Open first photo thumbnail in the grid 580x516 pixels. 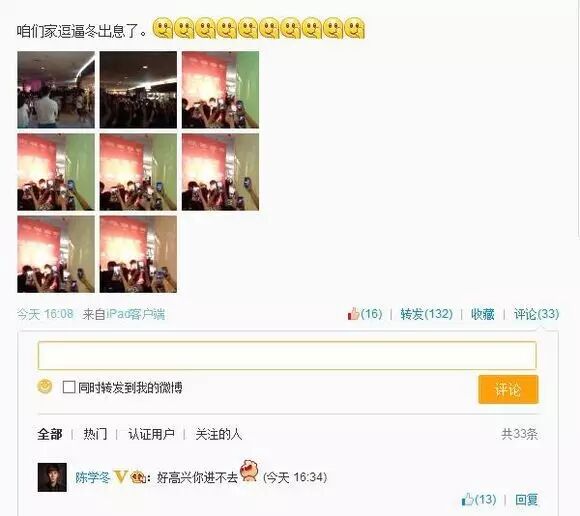(56, 90)
